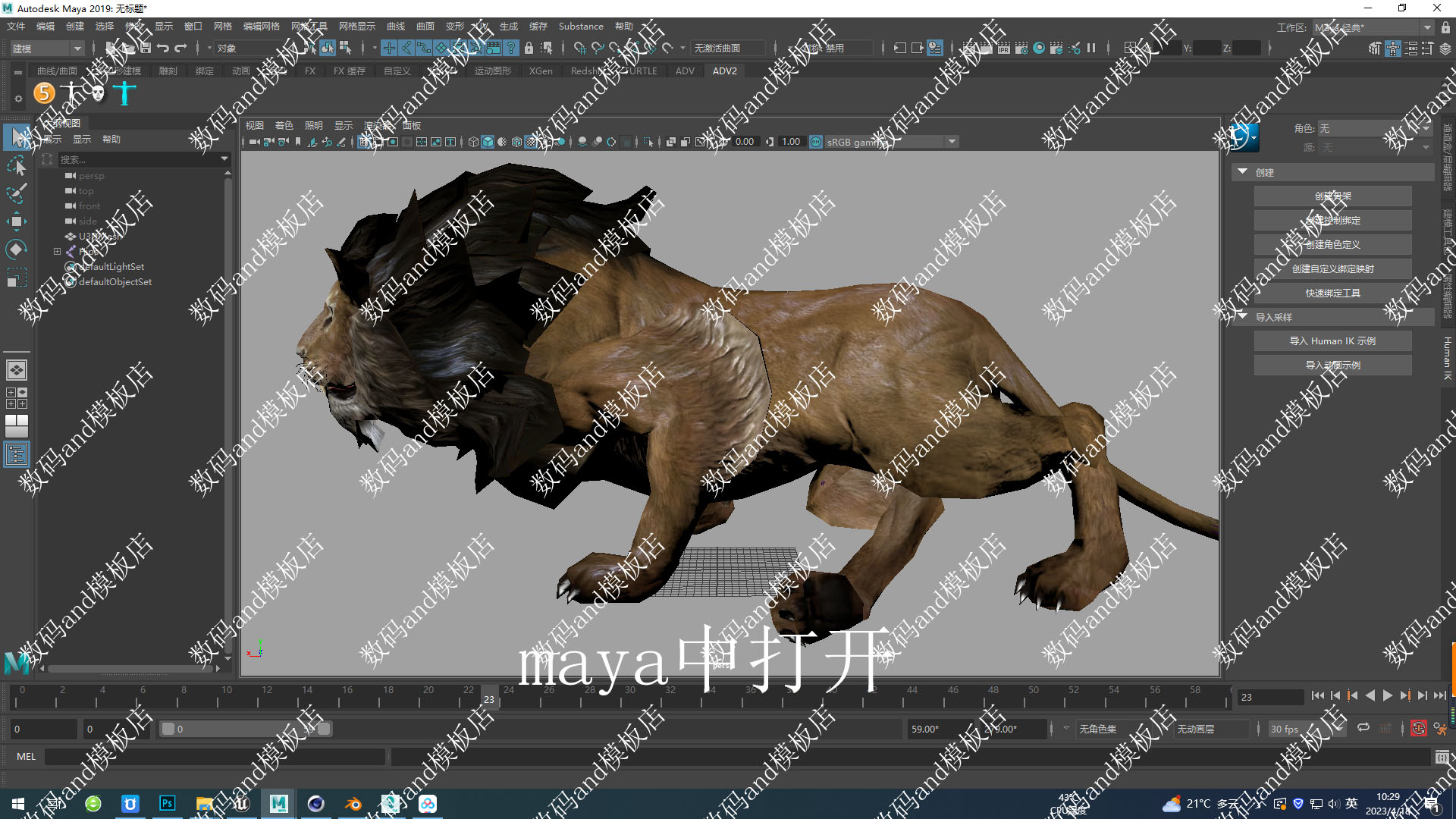Toggle viewport film gate icon

pos(378,142)
